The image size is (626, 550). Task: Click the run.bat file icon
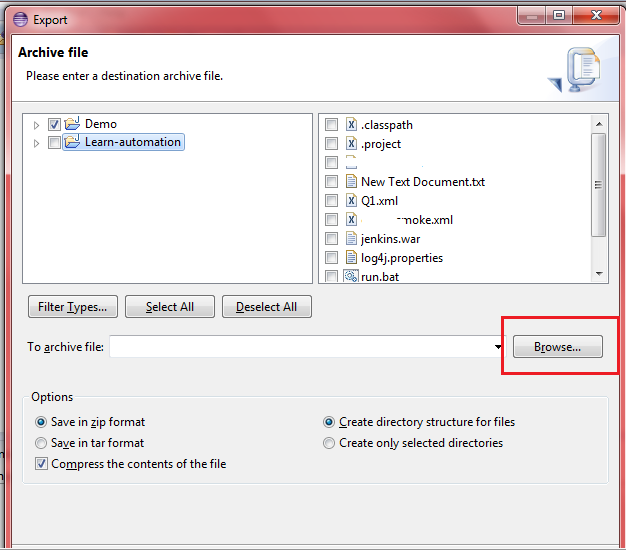click(351, 277)
